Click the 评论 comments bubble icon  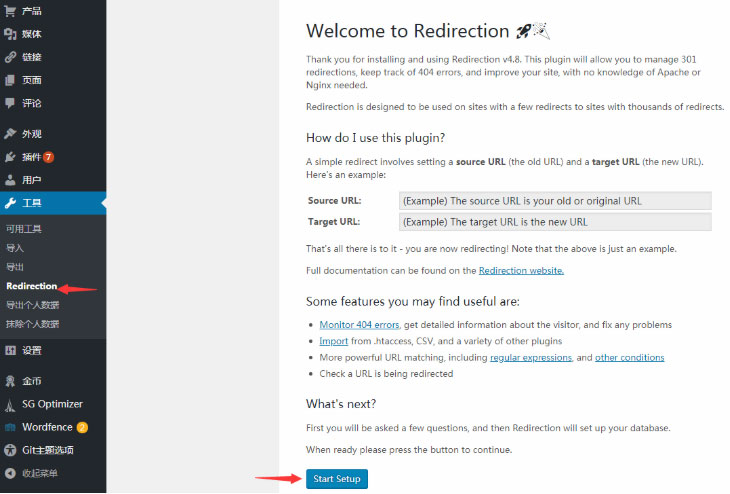tap(10, 103)
